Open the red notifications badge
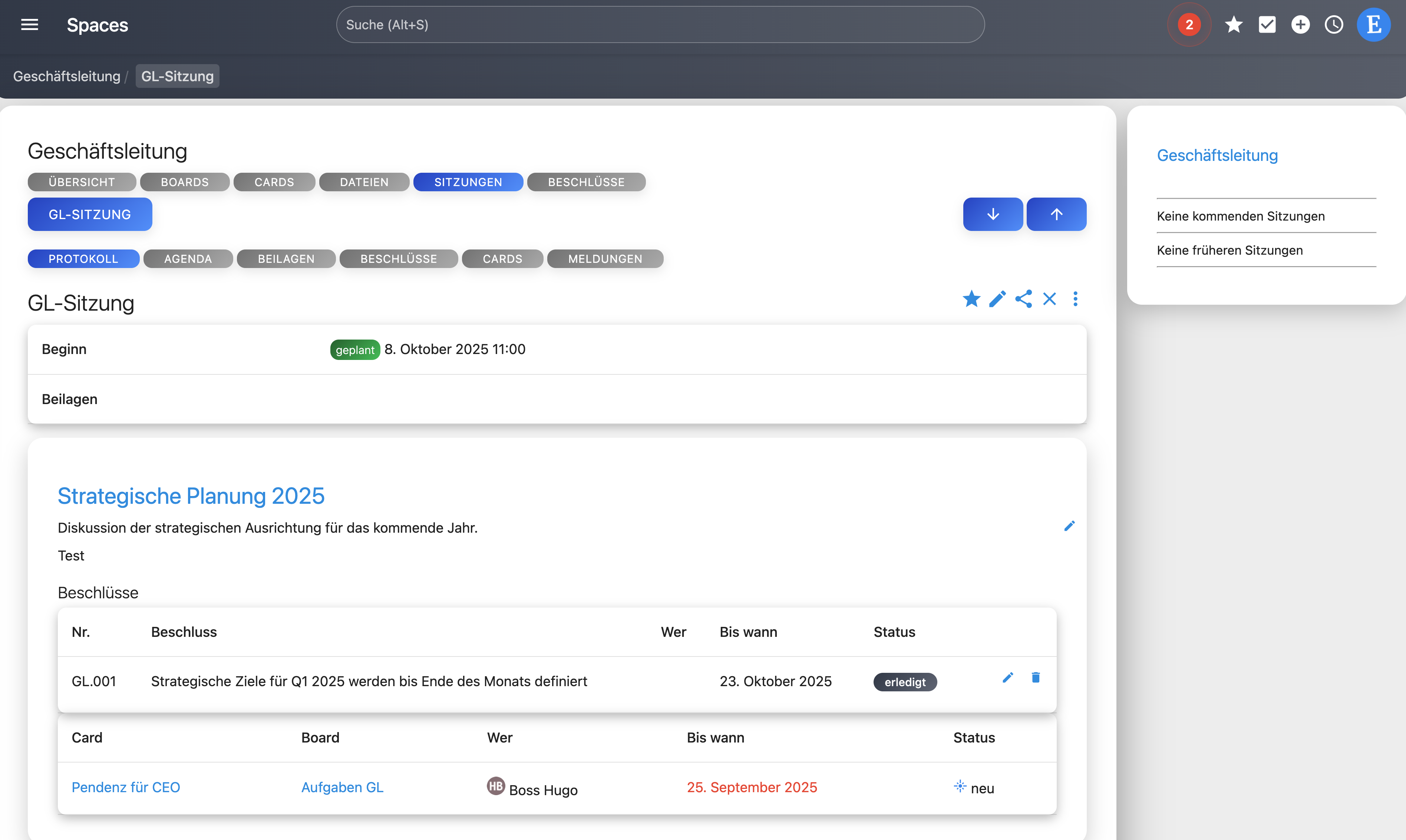The width and height of the screenshot is (1406, 840). (1189, 25)
